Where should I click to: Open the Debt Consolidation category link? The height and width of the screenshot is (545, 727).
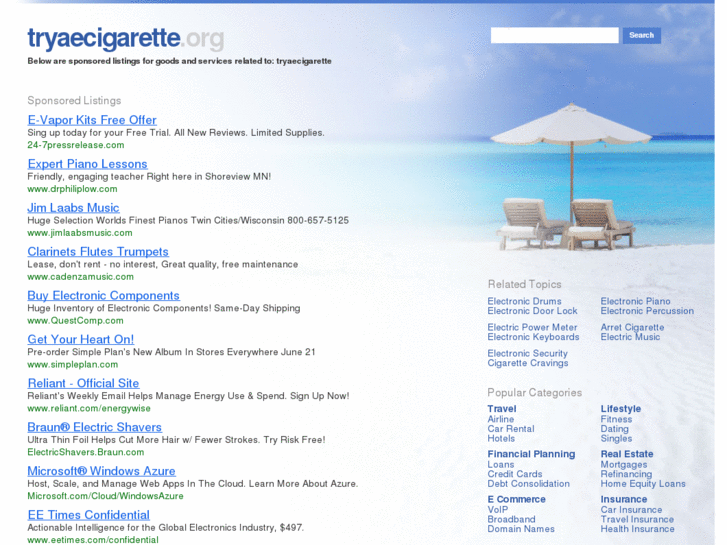[529, 484]
